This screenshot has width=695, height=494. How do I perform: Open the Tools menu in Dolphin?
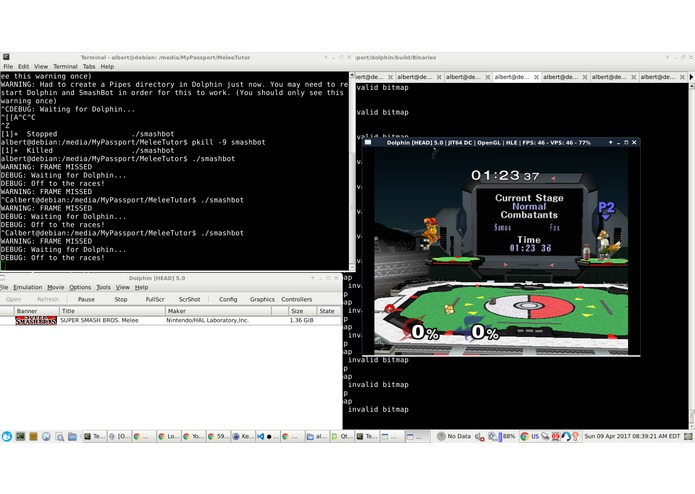103,288
